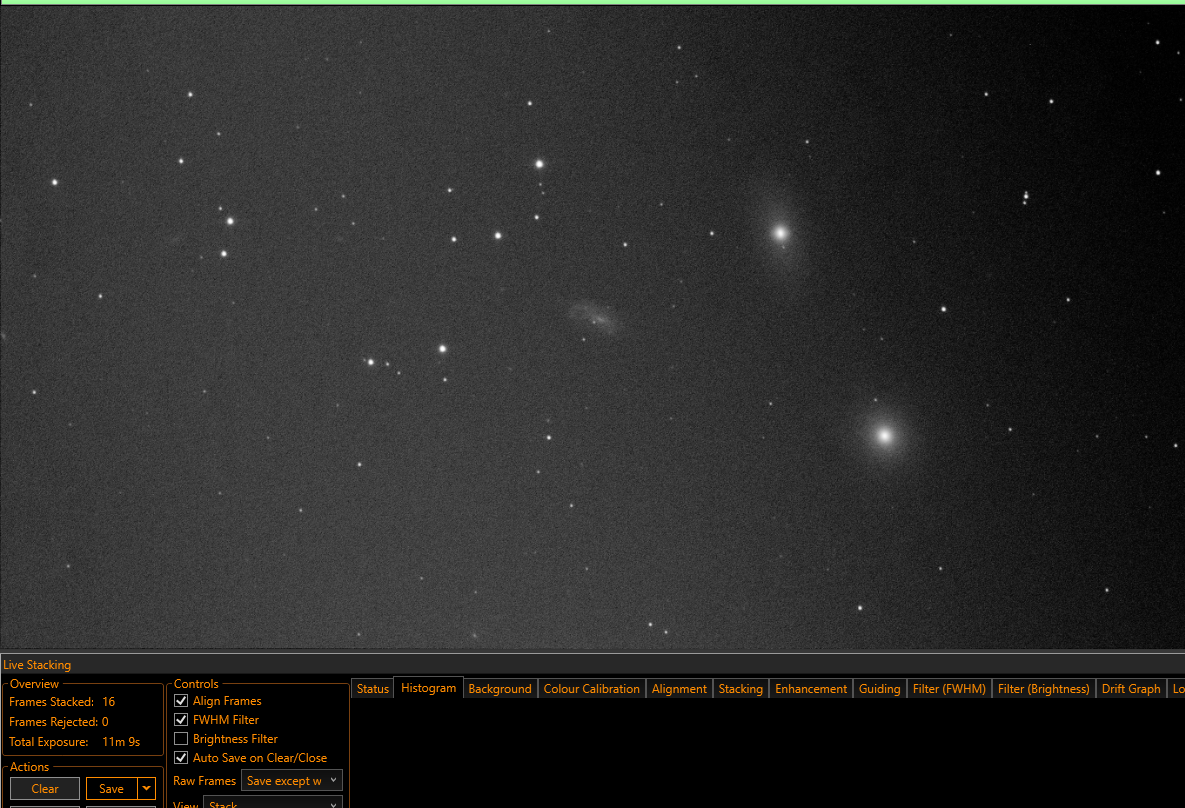Viewport: 1185px width, 808px height.
Task: Click the Total Exposure 11m 9s value
Action: 121,741
